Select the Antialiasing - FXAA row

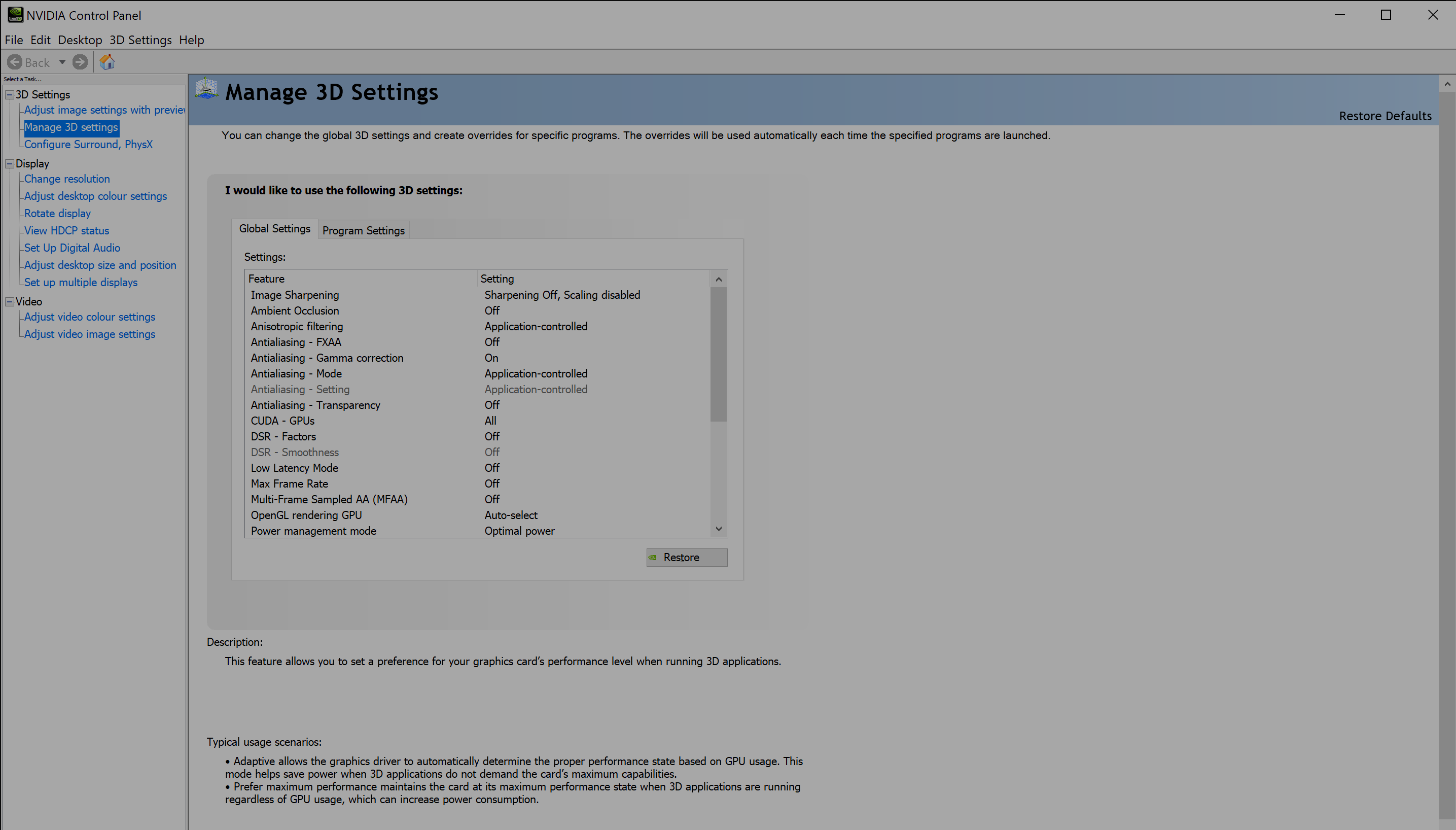tap(478, 342)
